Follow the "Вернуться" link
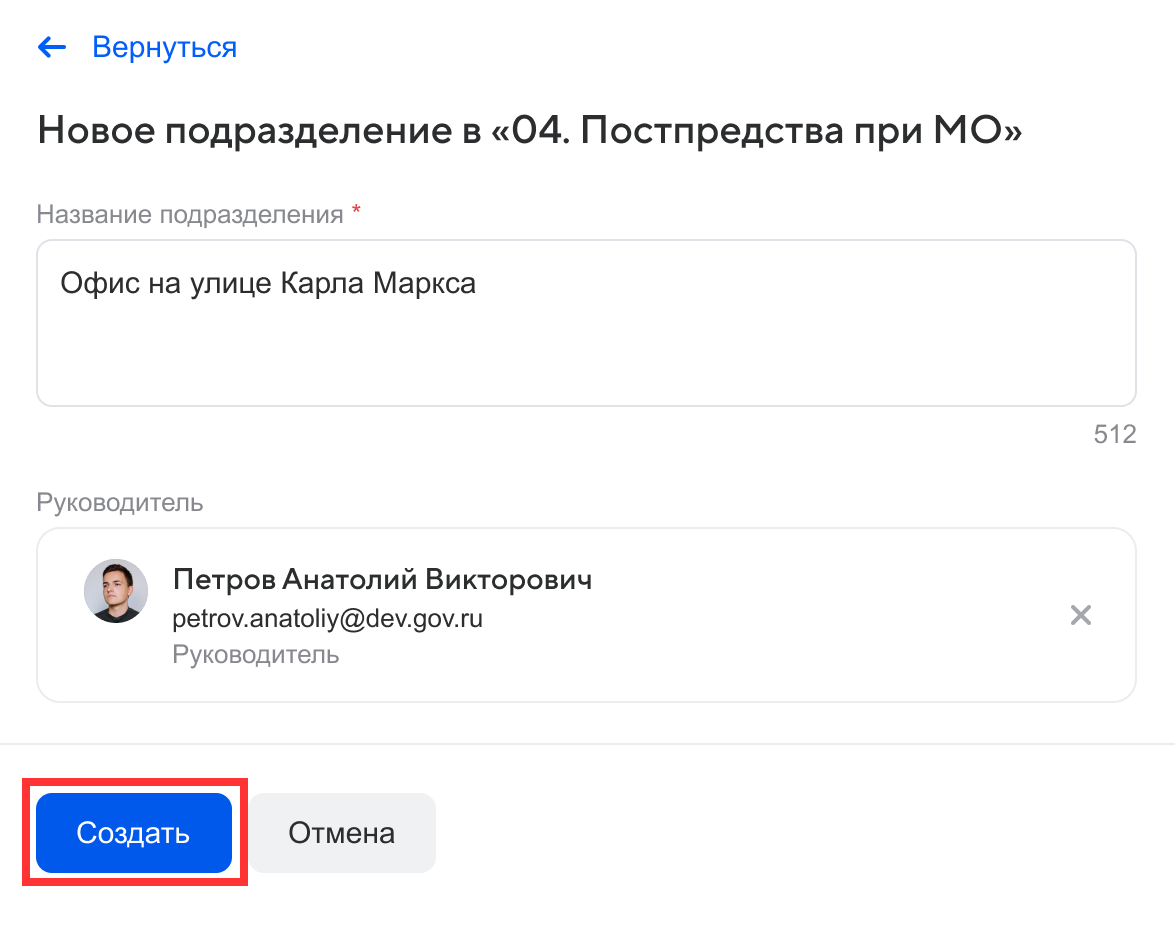The width and height of the screenshot is (1175, 926). click(164, 47)
